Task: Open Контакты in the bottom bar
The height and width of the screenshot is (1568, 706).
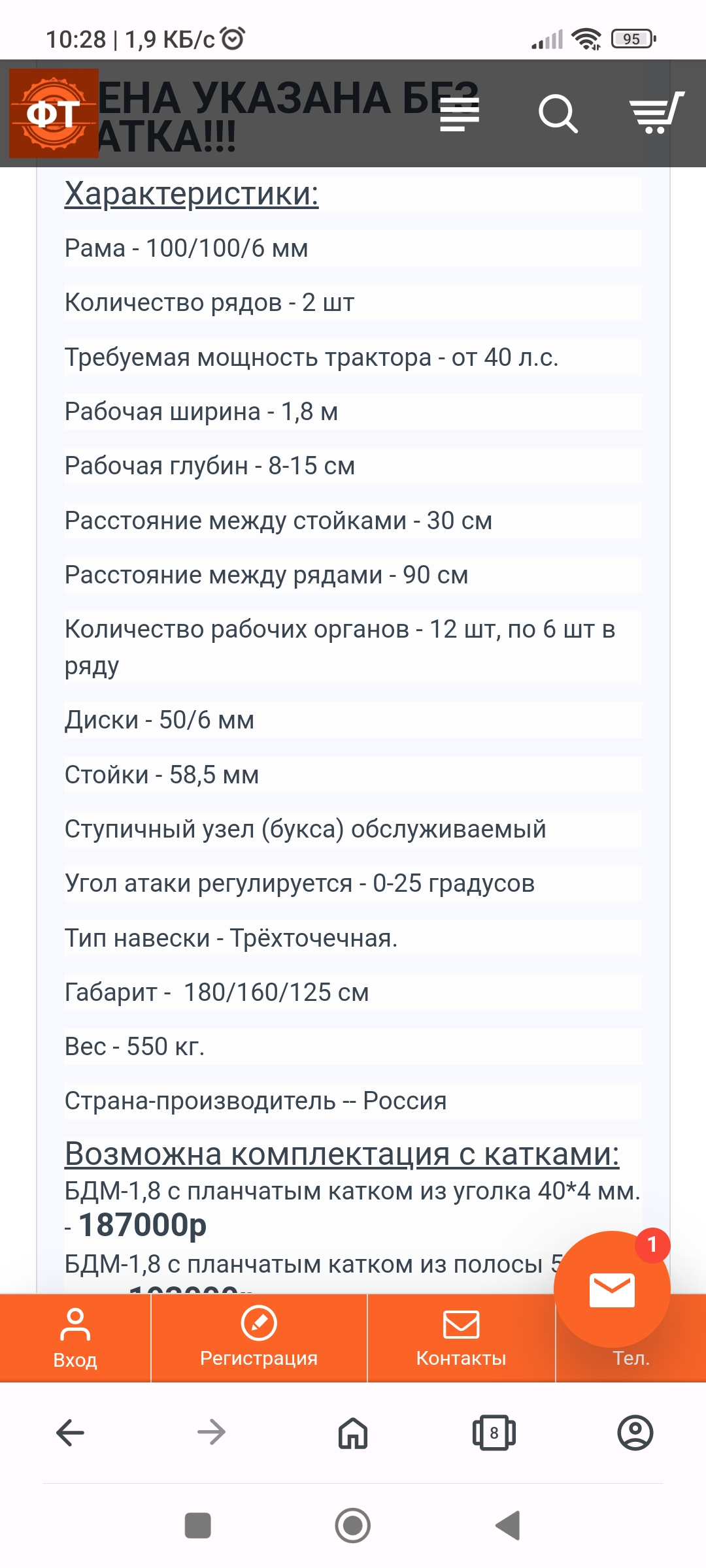Action: 461,1338
